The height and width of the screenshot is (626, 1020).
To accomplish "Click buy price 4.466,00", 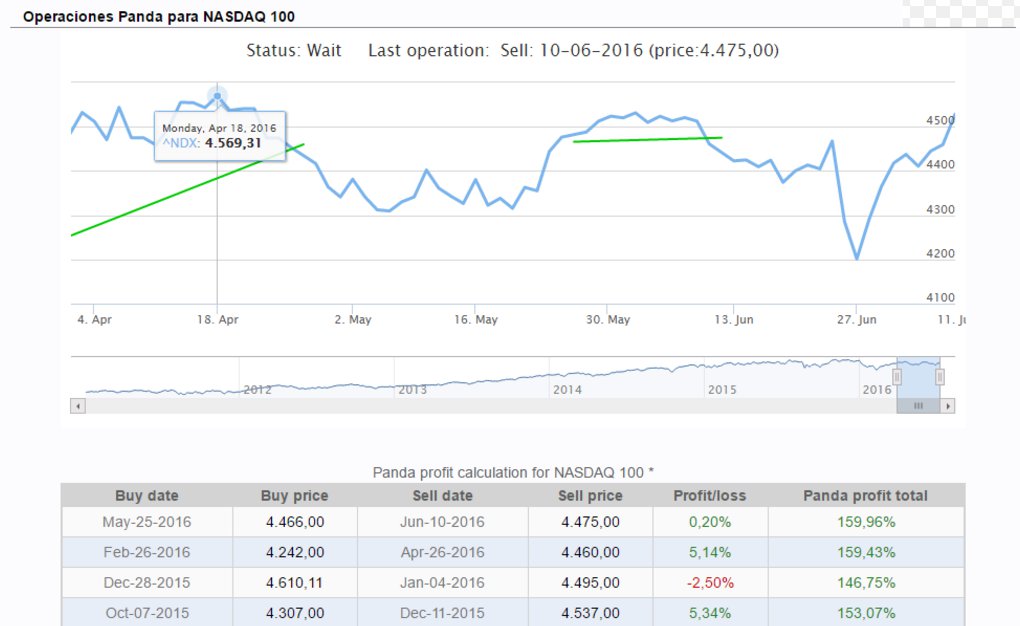I will (x=295, y=522).
